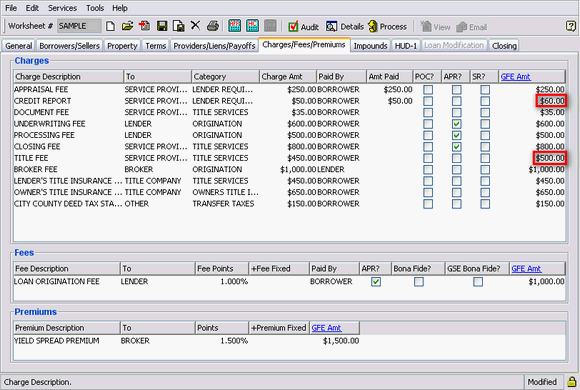
Task: Toggle Bona Fide checkbox for LOAN ORIGINATION FEE
Action: click(419, 282)
